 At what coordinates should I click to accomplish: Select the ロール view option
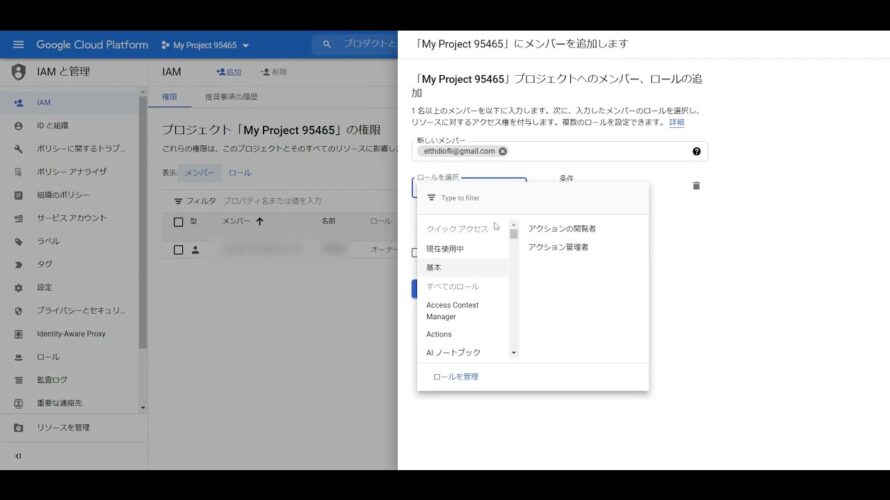pos(240,173)
